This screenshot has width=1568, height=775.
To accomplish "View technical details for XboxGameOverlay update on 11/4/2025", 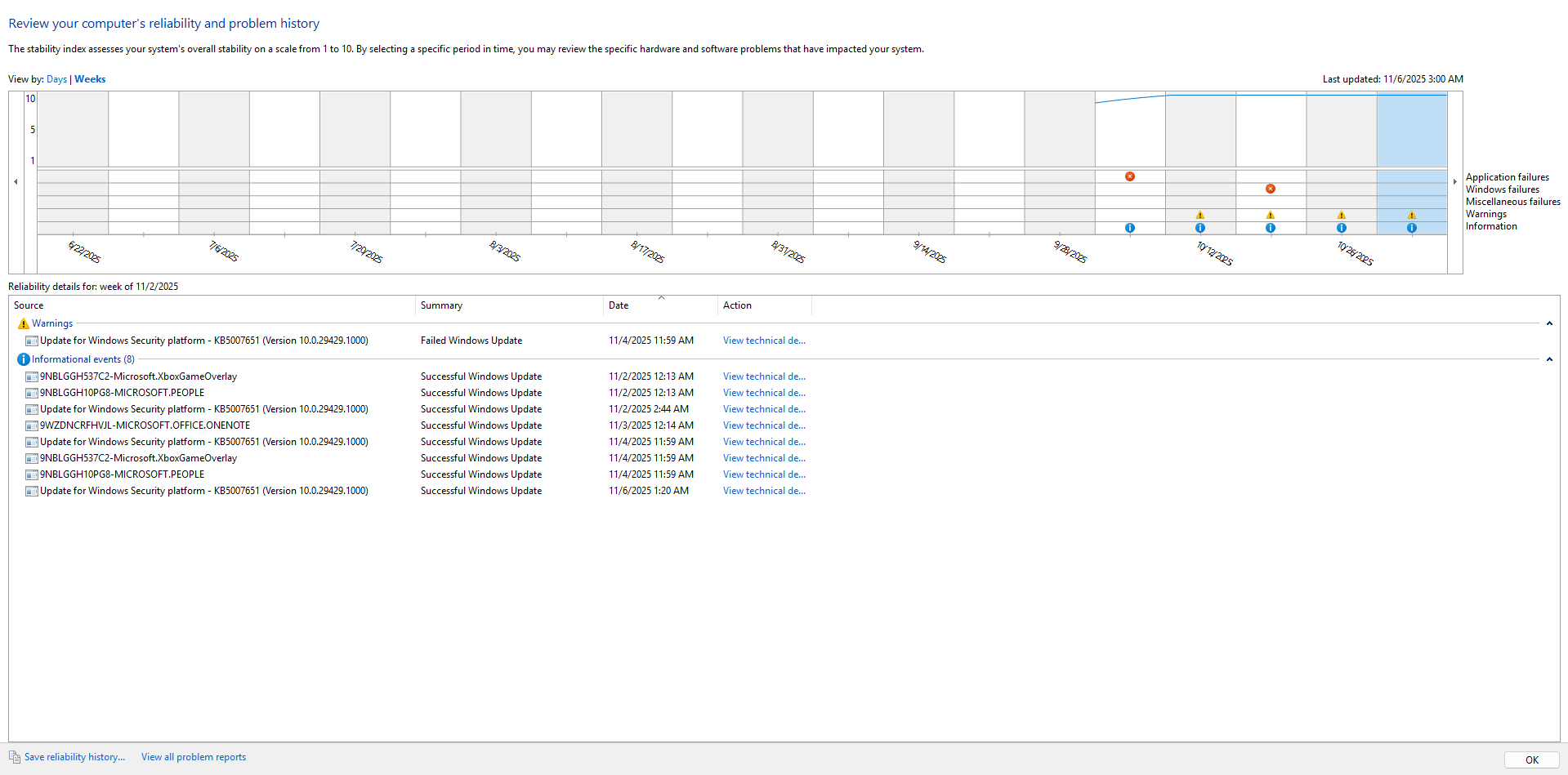I will [764, 458].
